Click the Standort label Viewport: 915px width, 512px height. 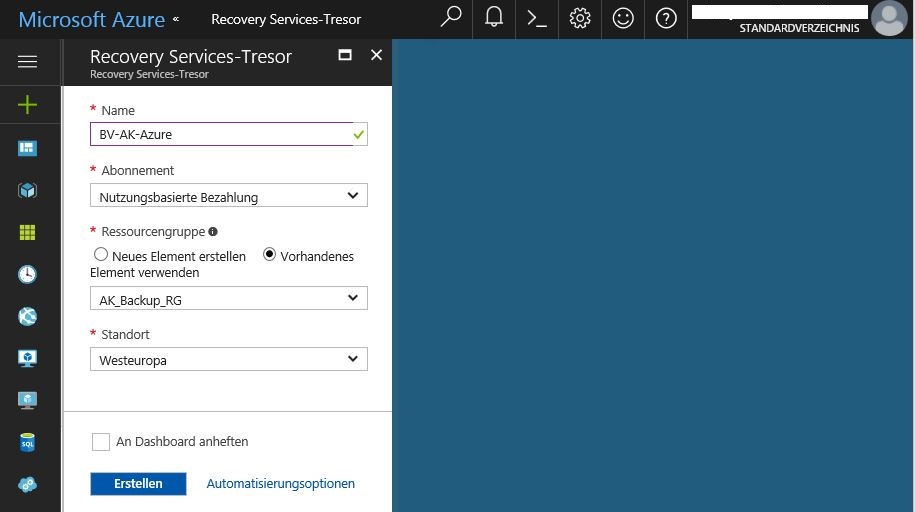click(125, 335)
